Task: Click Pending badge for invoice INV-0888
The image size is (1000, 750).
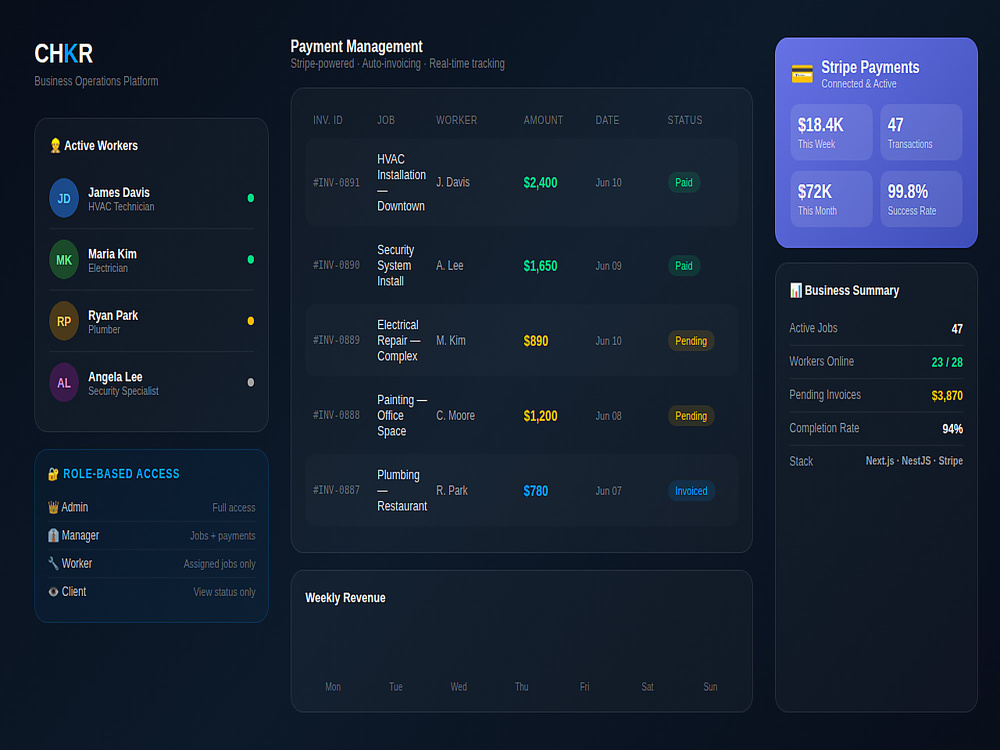Action: pos(691,416)
